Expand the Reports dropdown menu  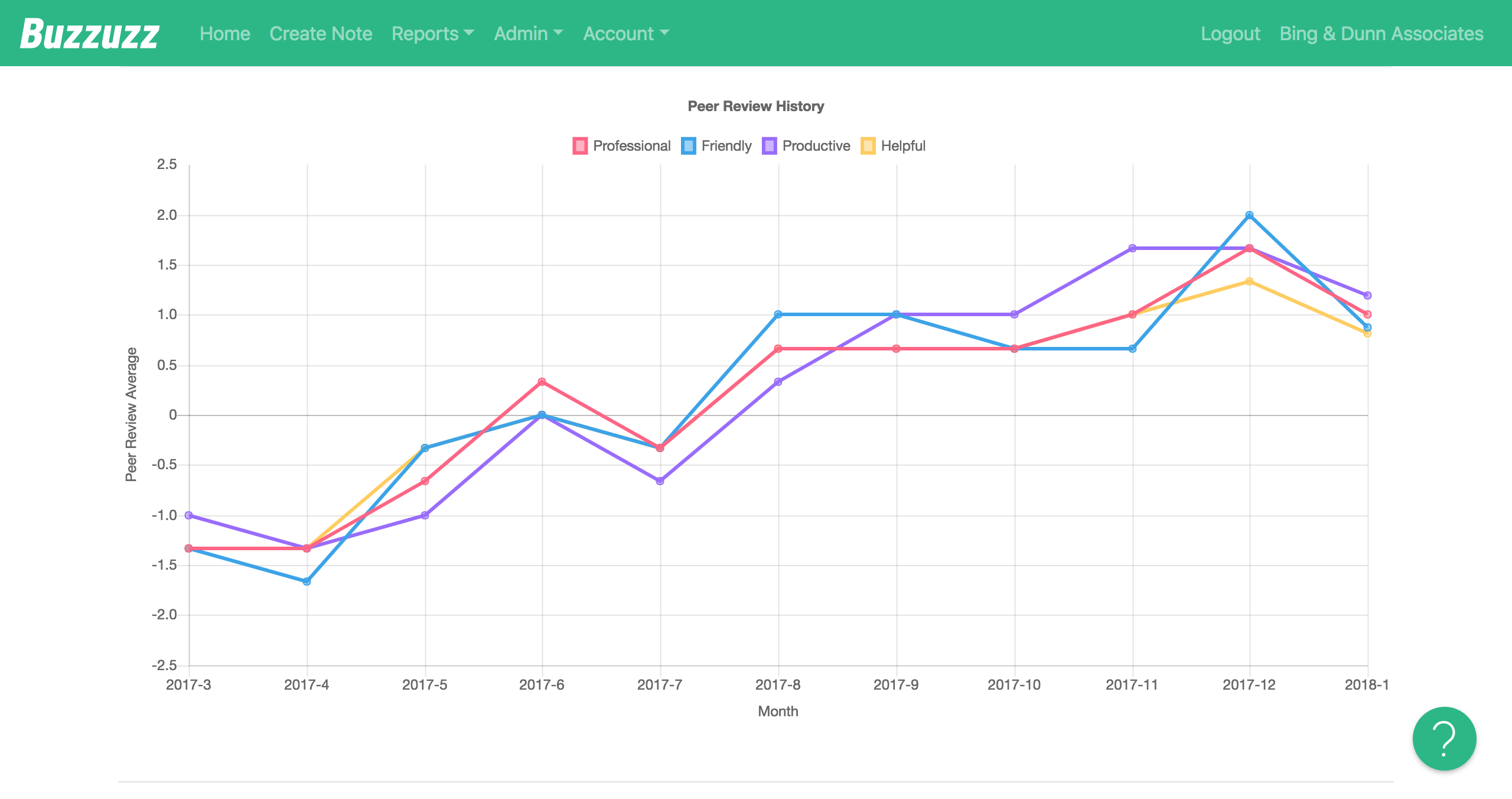pyautogui.click(x=432, y=34)
